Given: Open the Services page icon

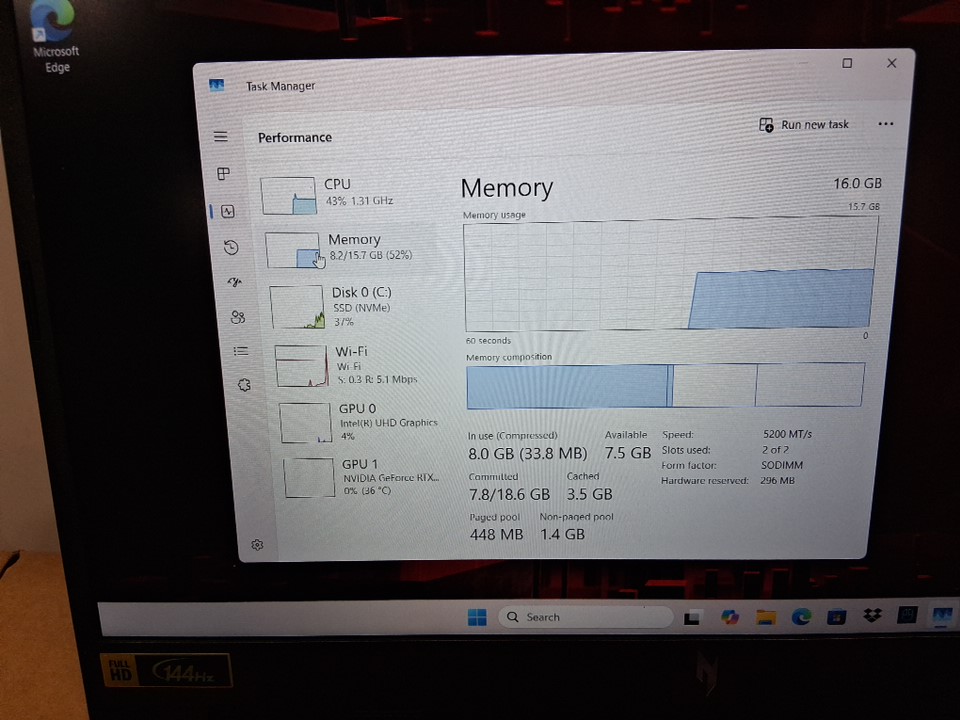Looking at the screenshot, I should tap(244, 385).
